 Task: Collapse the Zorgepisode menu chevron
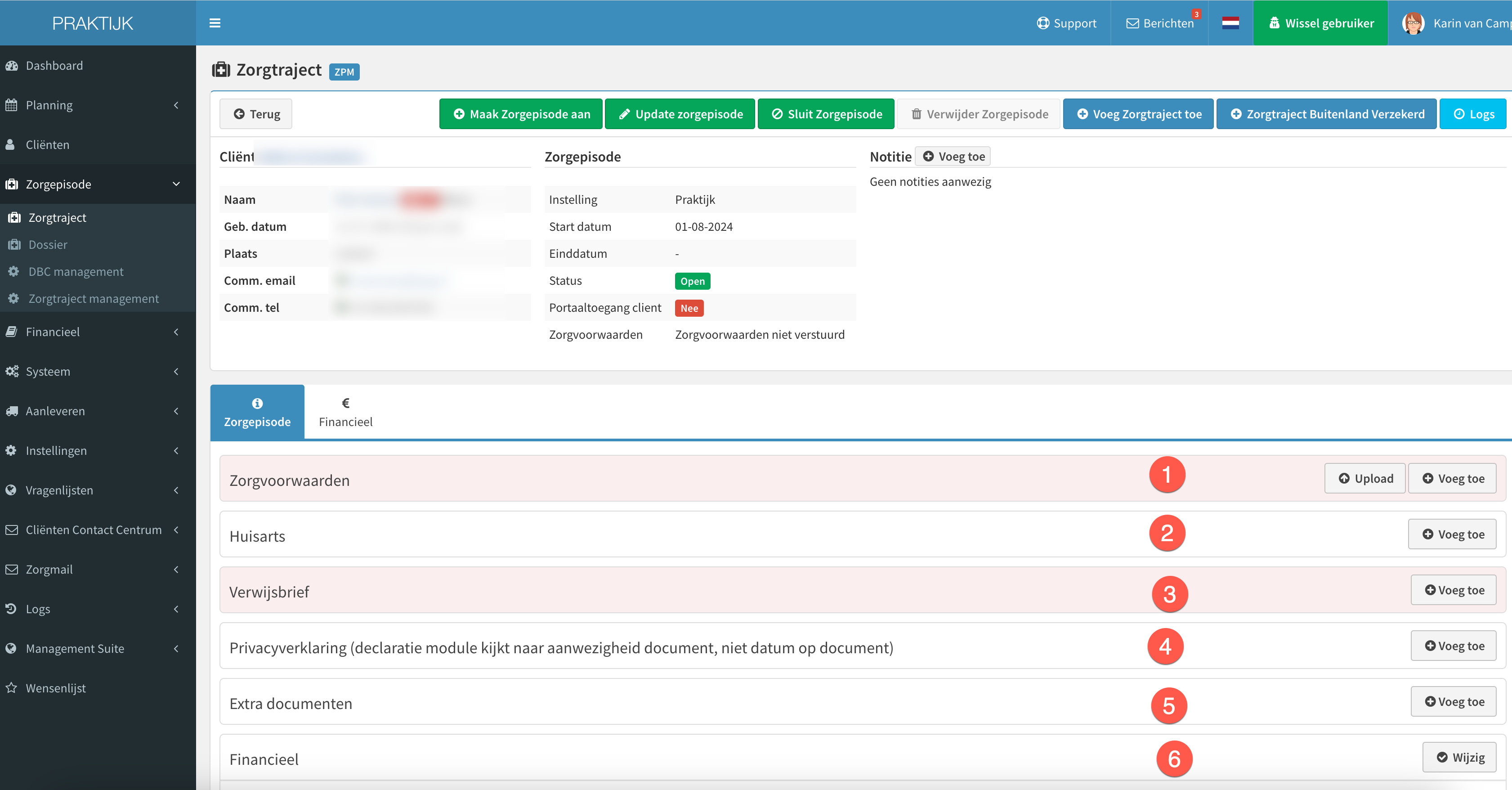(175, 184)
